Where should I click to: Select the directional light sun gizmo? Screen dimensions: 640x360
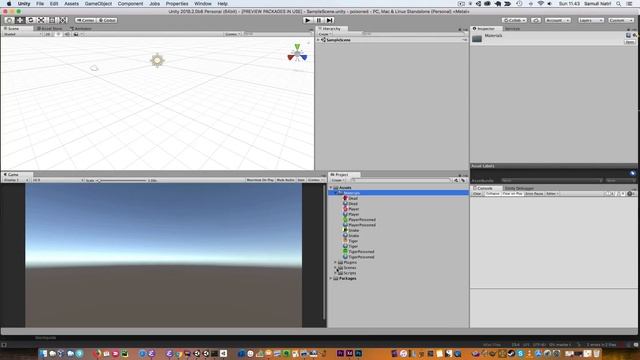pyautogui.click(x=157, y=60)
